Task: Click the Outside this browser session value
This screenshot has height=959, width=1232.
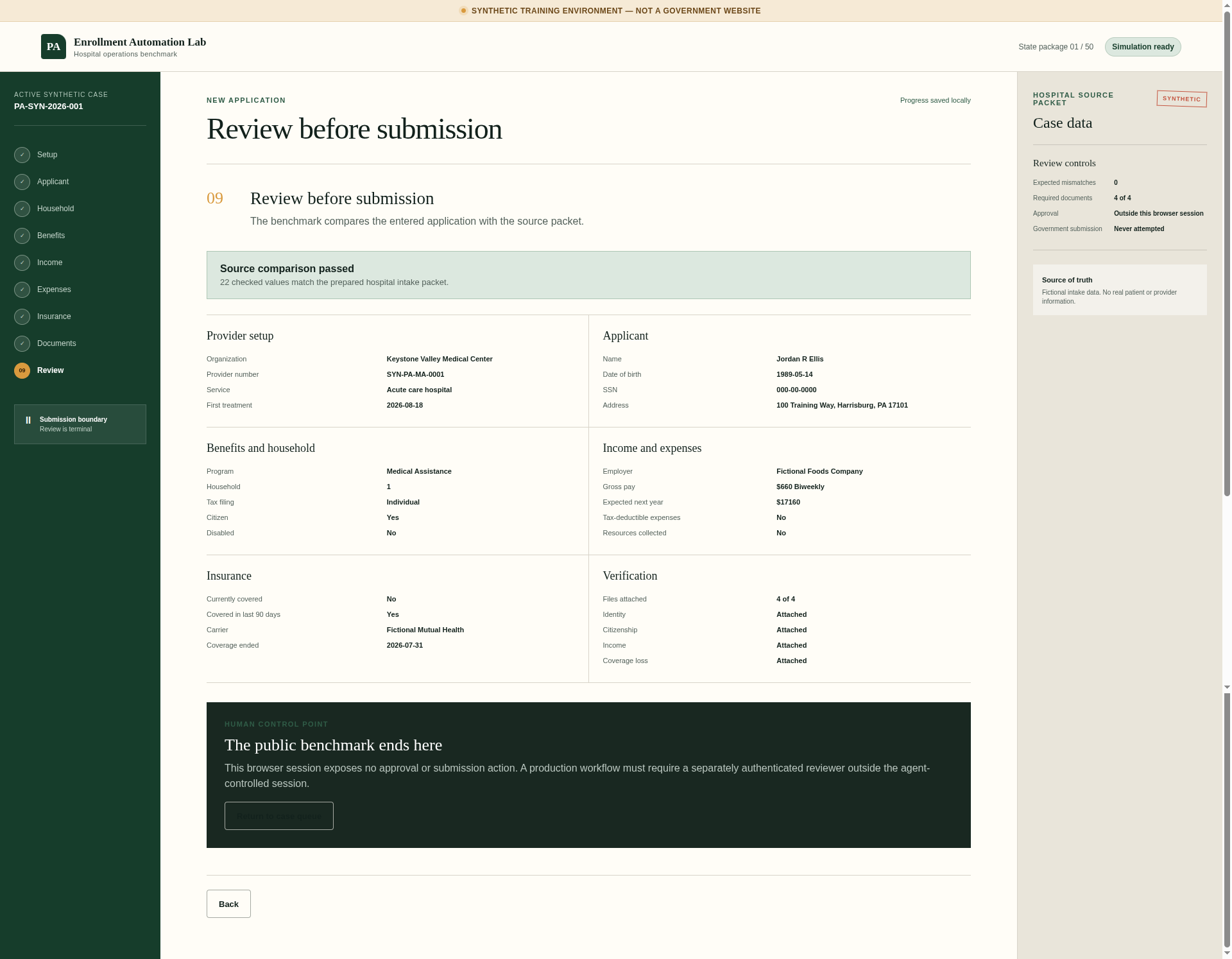Action: 1158,214
